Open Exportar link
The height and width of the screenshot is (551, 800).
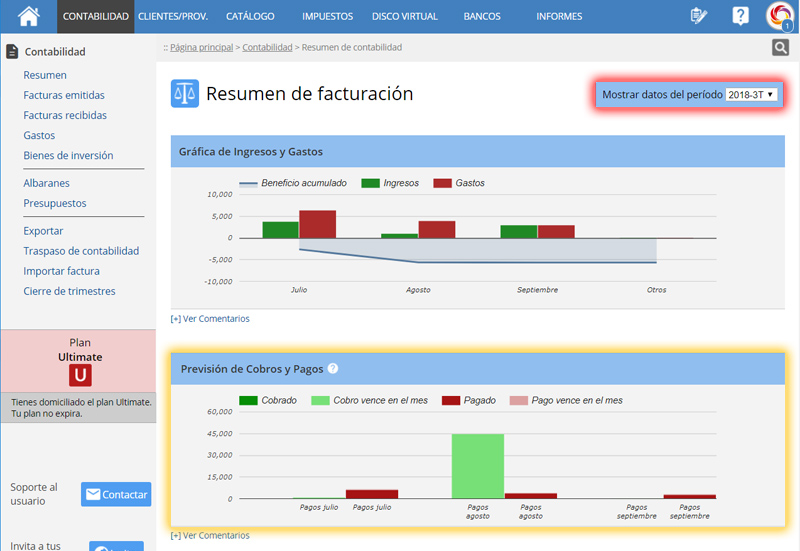pos(43,231)
